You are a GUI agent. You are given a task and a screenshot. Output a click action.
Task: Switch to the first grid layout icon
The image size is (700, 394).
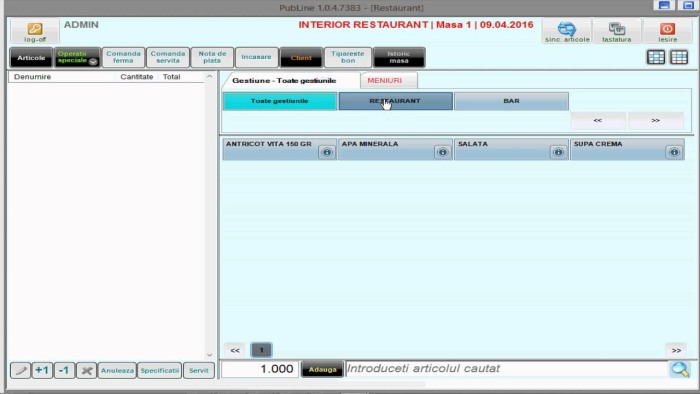[656, 57]
